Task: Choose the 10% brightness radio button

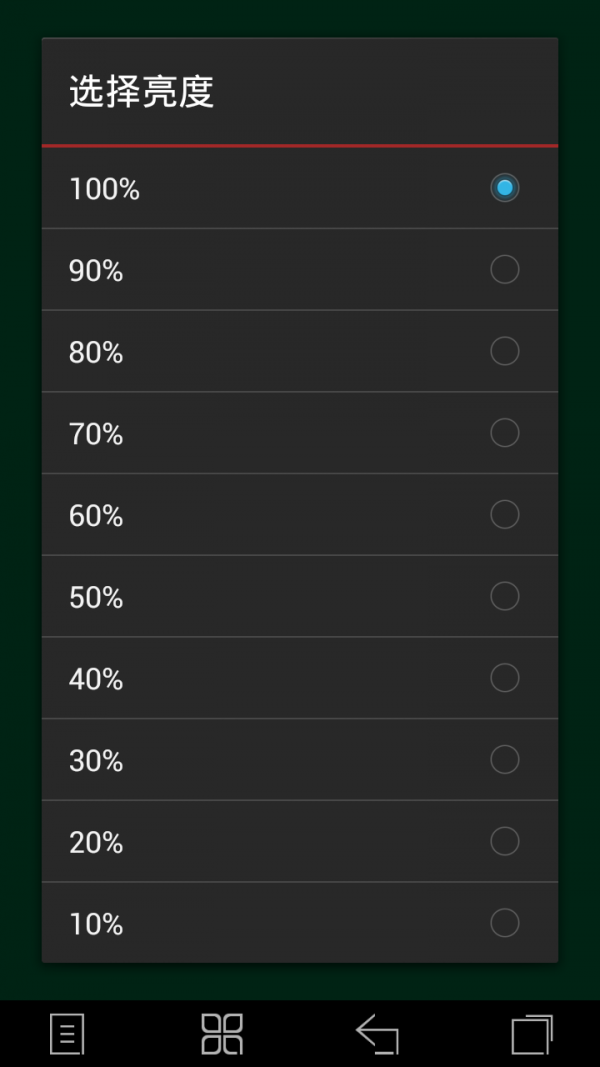Action: (504, 923)
